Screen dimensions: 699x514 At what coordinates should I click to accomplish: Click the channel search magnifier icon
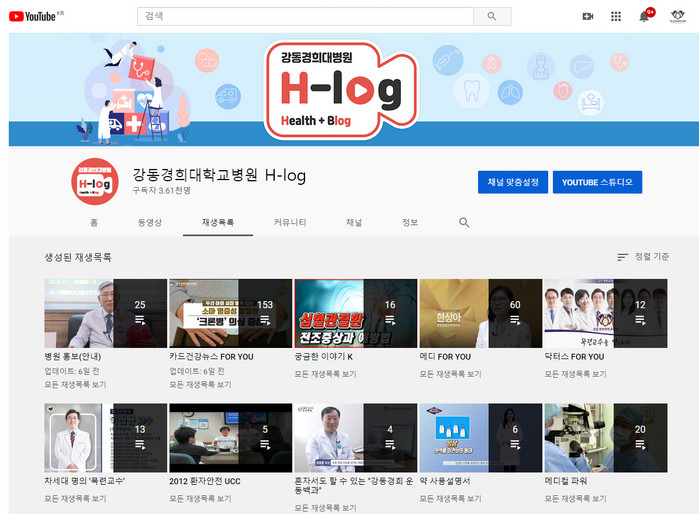(x=464, y=222)
